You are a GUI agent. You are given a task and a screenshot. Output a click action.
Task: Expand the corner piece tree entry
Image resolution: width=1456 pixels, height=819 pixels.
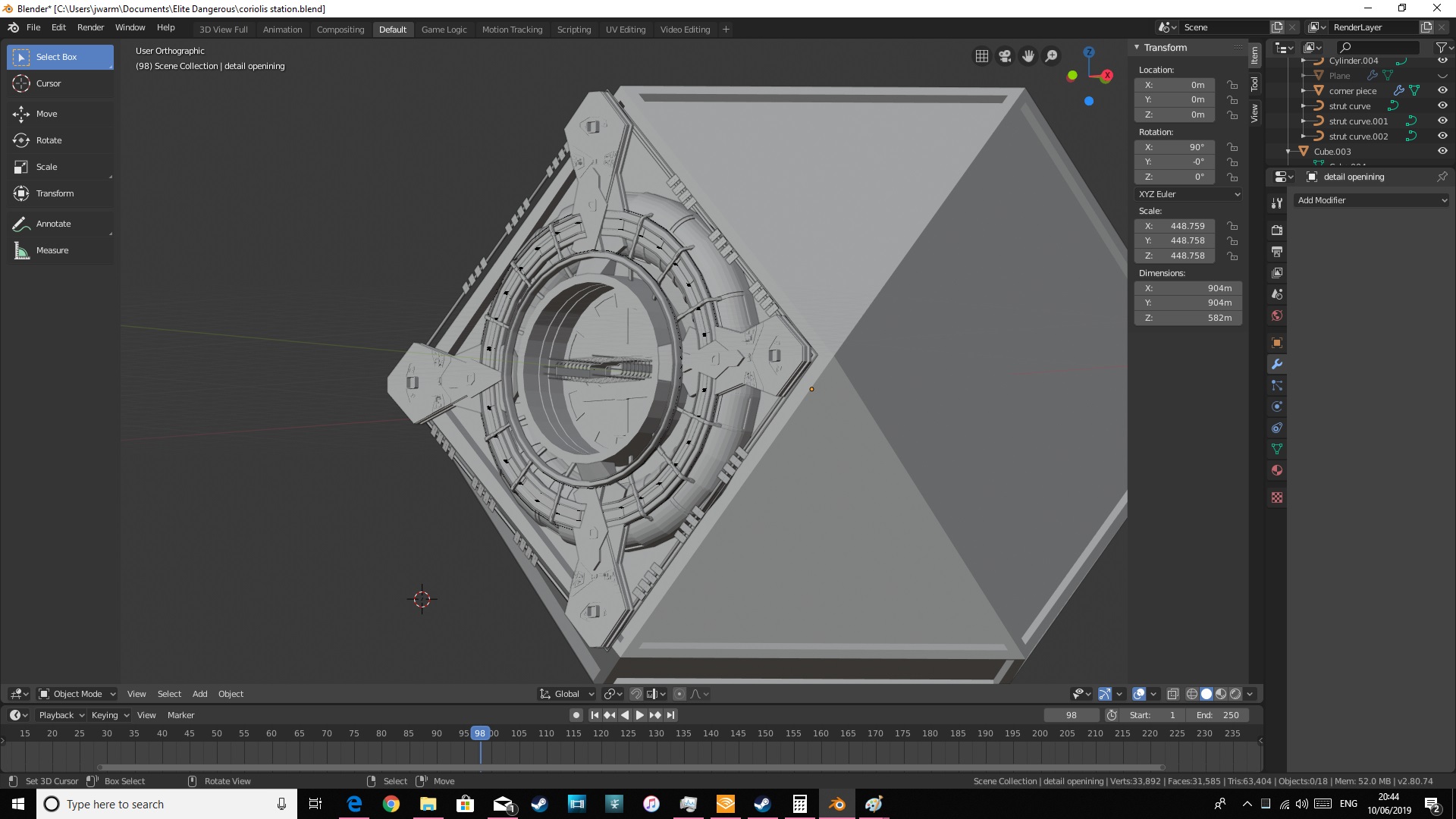pyautogui.click(x=1304, y=91)
